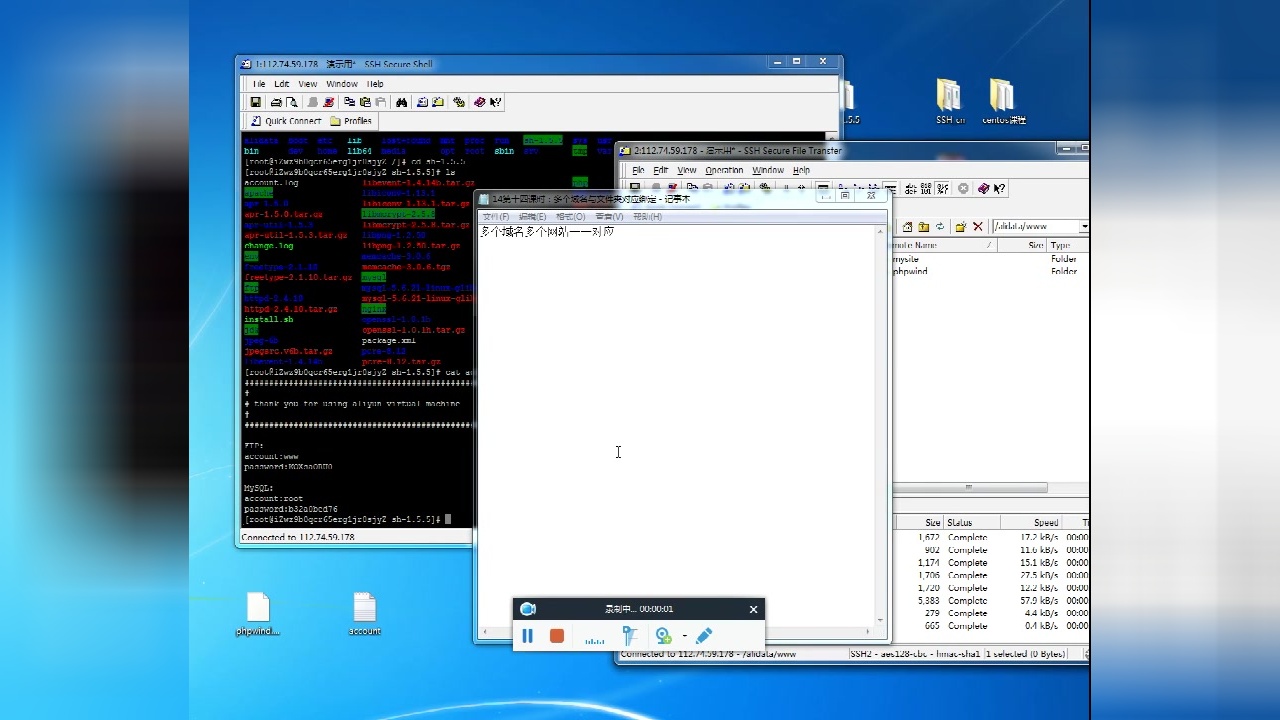Open Profiles dropdown in SSH Secure Shell
Image resolution: width=1280 pixels, height=720 pixels.
point(351,121)
